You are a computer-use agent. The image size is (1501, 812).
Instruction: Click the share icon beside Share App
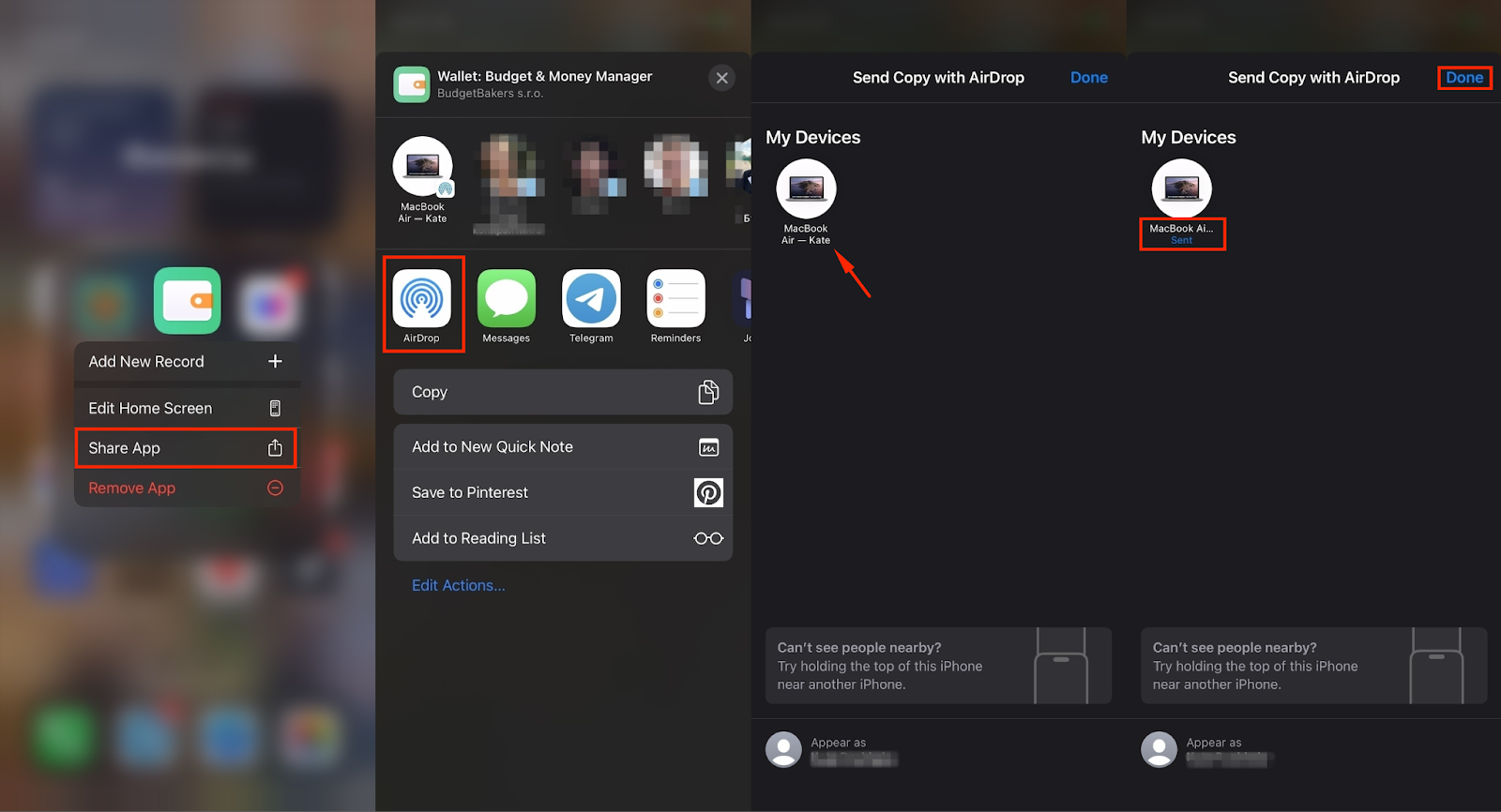pyautogui.click(x=275, y=447)
